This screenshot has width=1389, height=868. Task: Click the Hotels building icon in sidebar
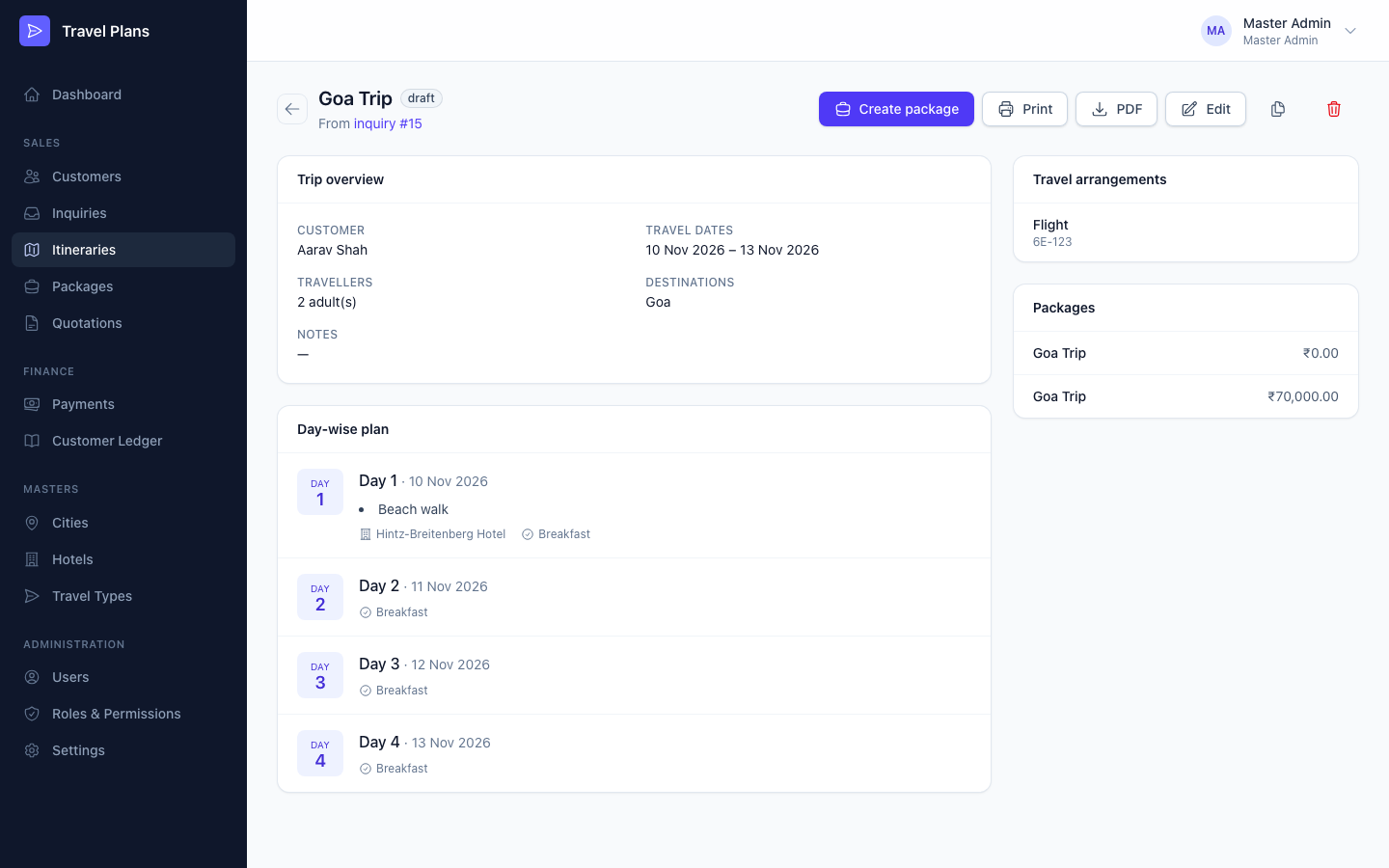tap(32, 559)
